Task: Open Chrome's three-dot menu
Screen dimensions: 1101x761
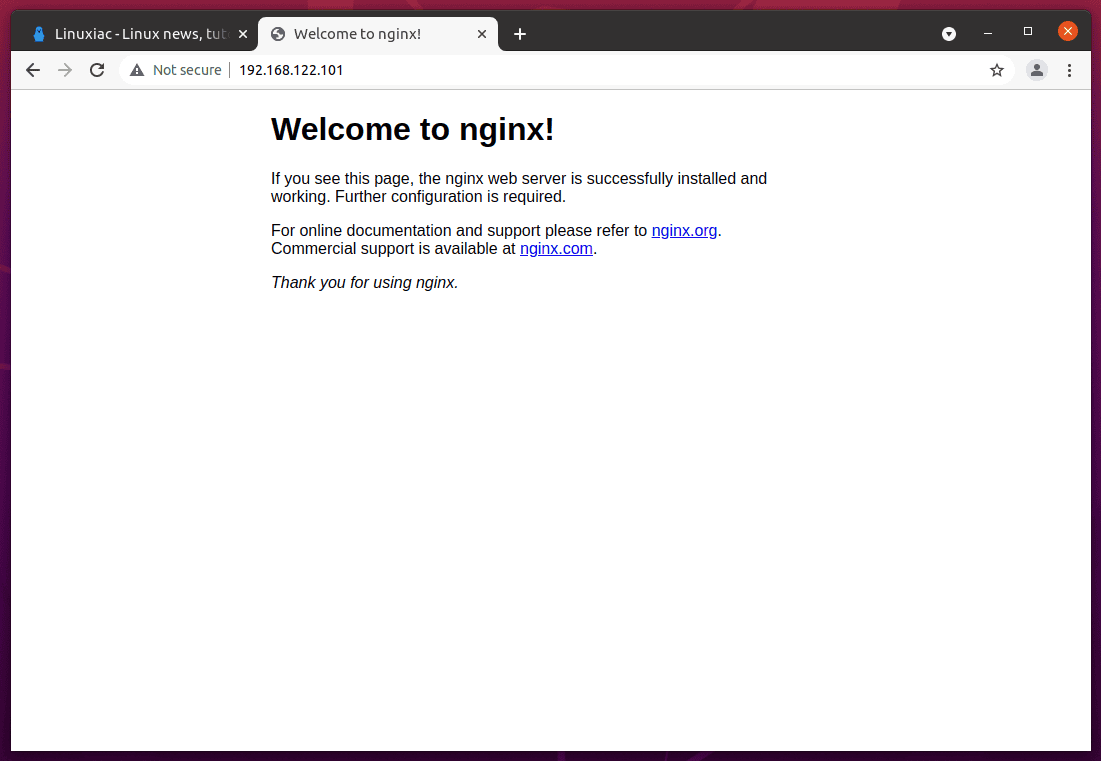Action: [x=1069, y=70]
